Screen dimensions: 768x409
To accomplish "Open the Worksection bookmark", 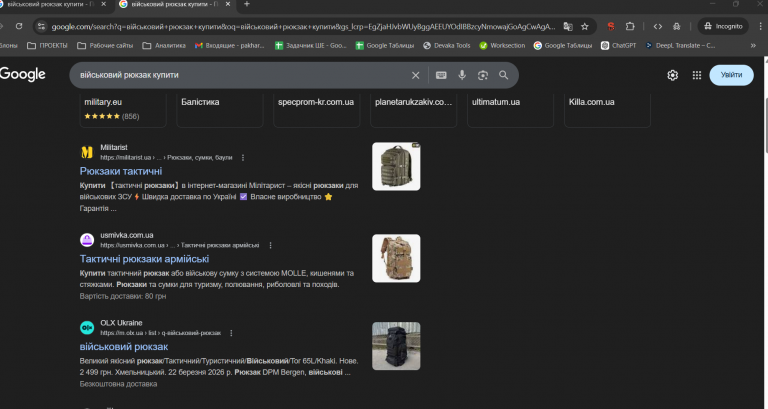I will [x=503, y=46].
